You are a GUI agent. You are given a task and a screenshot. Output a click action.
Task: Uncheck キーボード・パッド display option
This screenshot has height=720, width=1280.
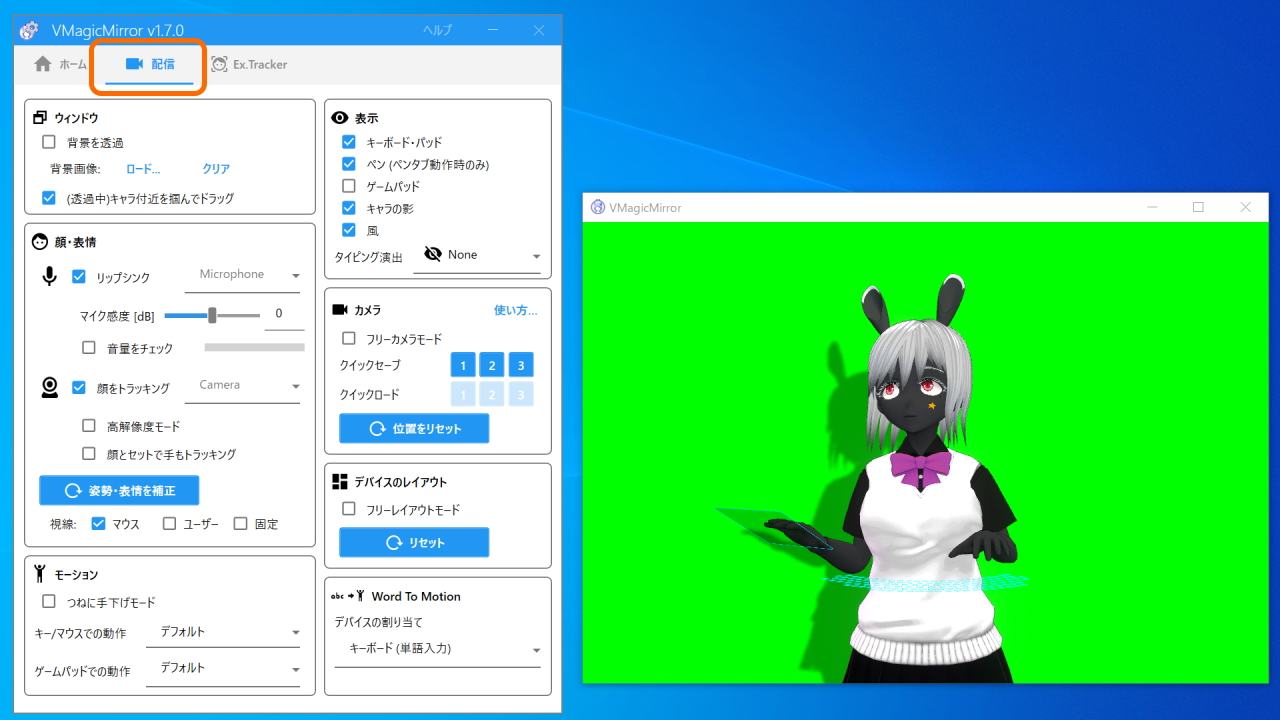pyautogui.click(x=349, y=142)
